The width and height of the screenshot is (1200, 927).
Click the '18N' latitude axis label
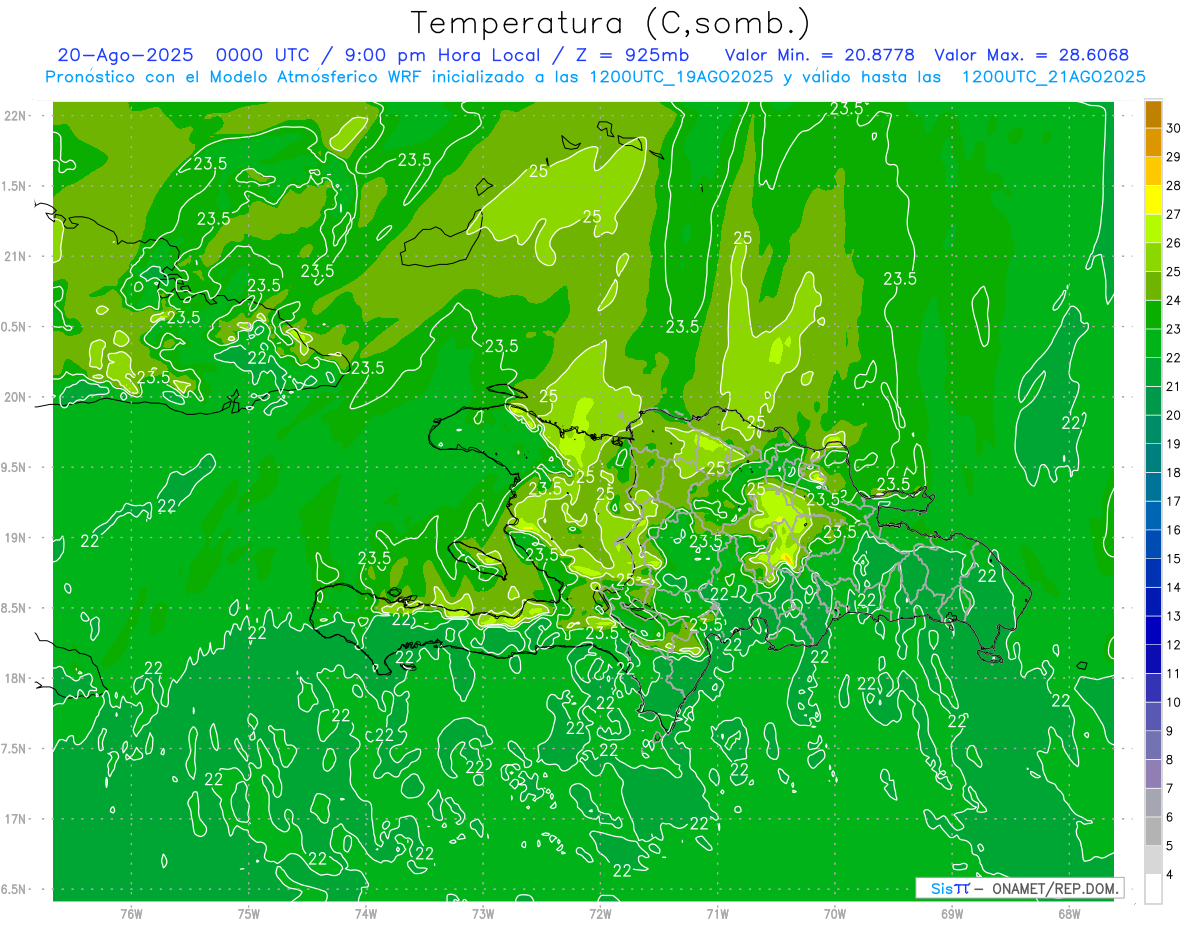click(x=16, y=678)
